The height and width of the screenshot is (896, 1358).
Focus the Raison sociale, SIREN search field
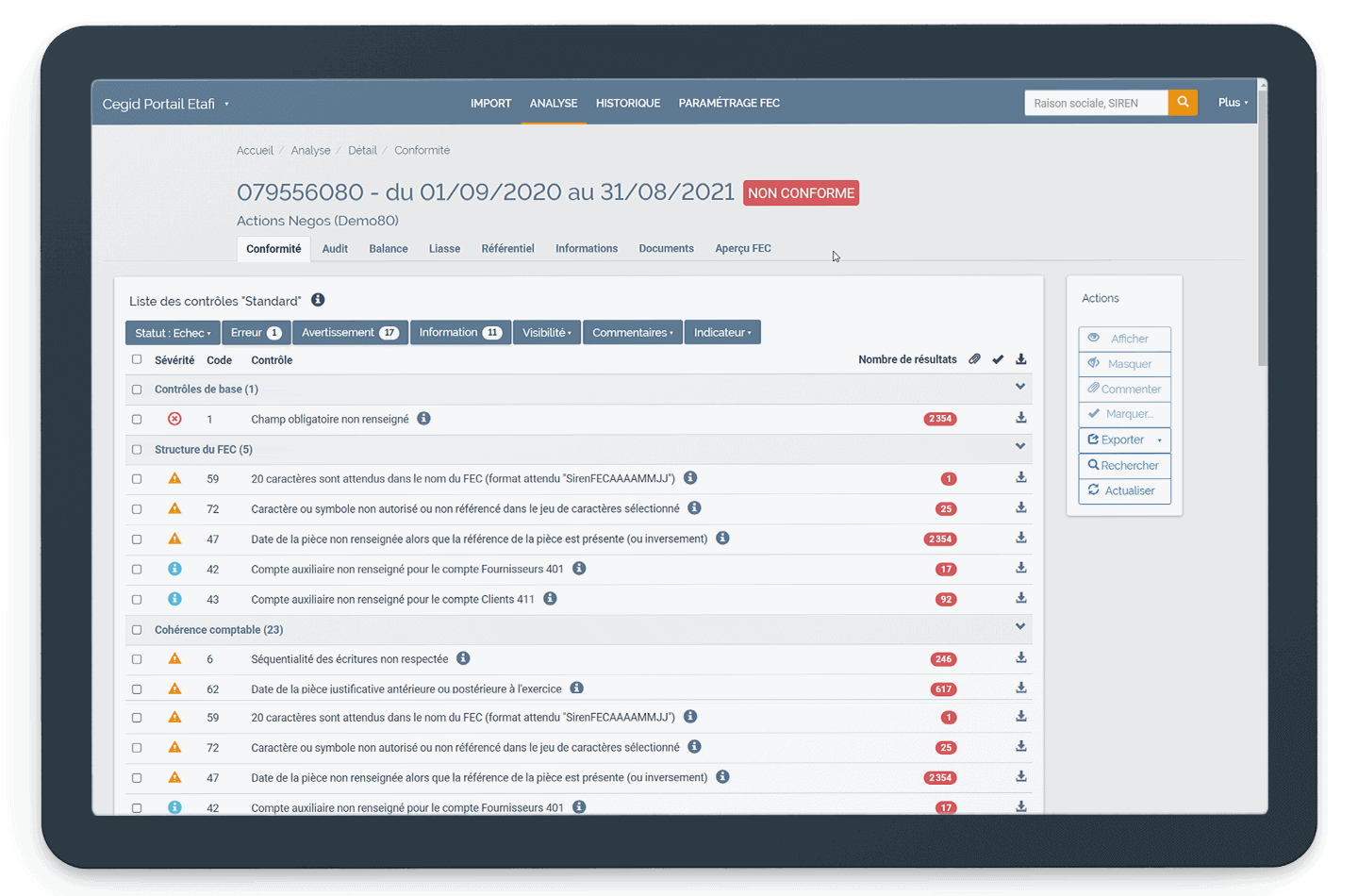click(1095, 103)
